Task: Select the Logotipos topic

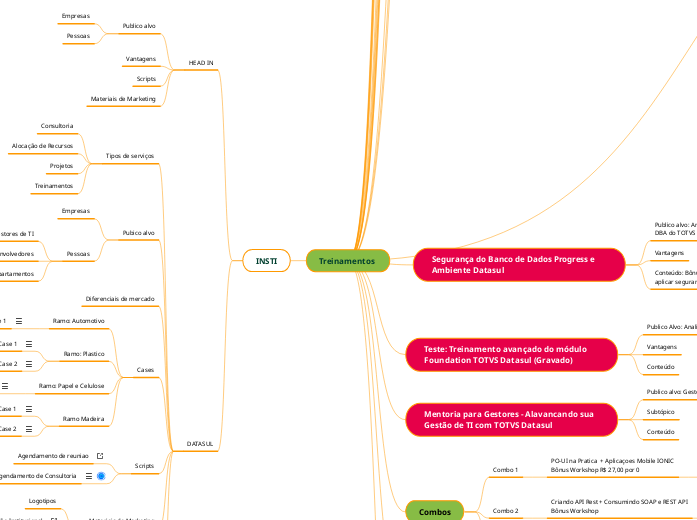Action: pyautogui.click(x=42, y=501)
